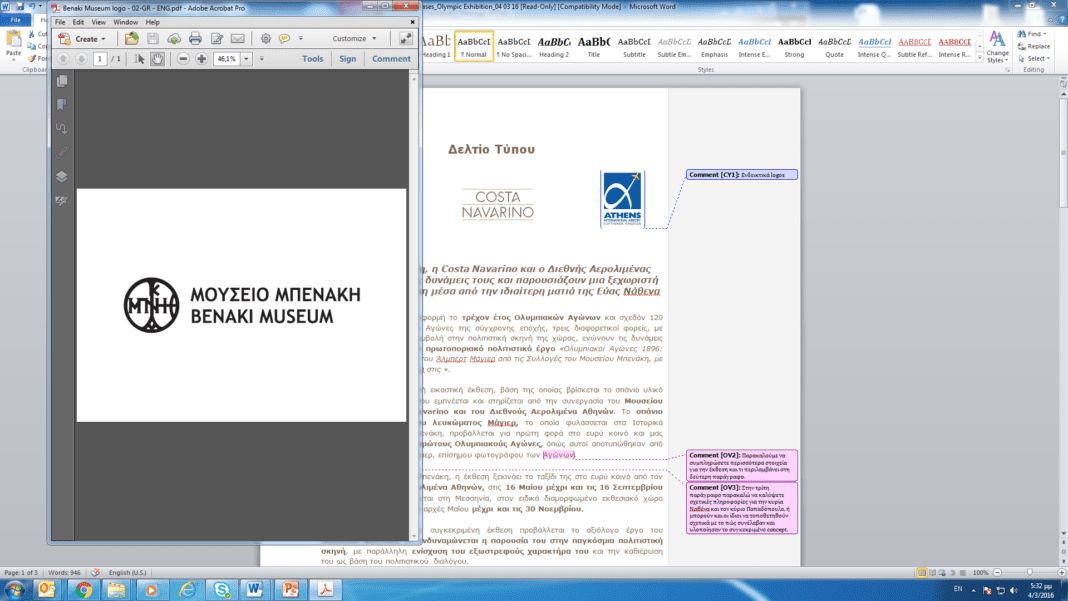Open the View menu in Acrobat
Screen dimensions: 1068x601
(98, 22)
